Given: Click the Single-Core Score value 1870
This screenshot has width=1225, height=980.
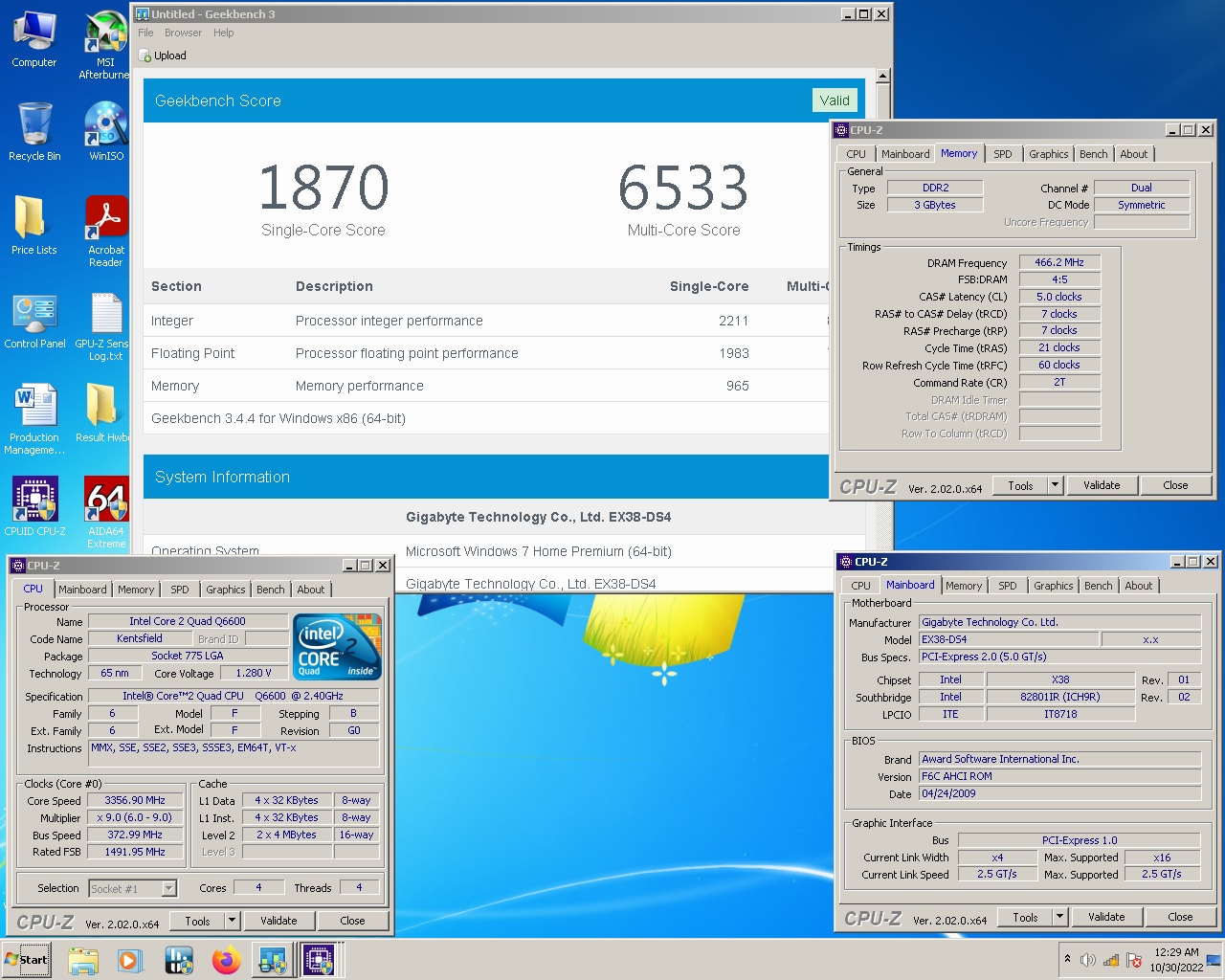Looking at the screenshot, I should click(x=323, y=188).
